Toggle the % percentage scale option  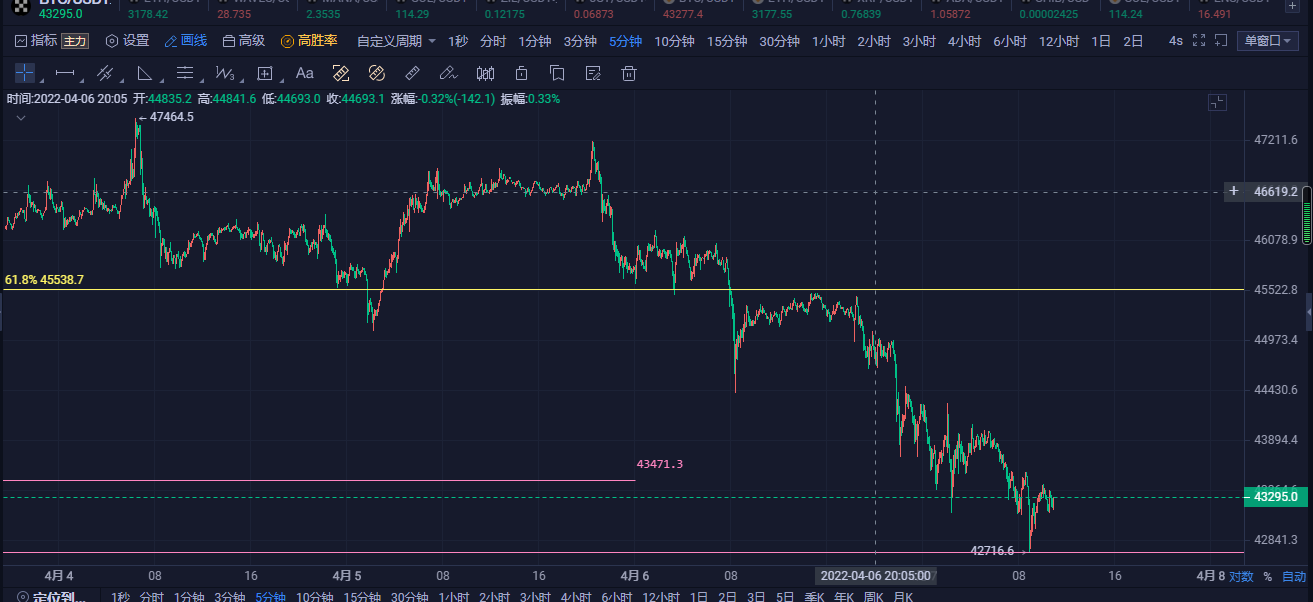tap(1267, 576)
